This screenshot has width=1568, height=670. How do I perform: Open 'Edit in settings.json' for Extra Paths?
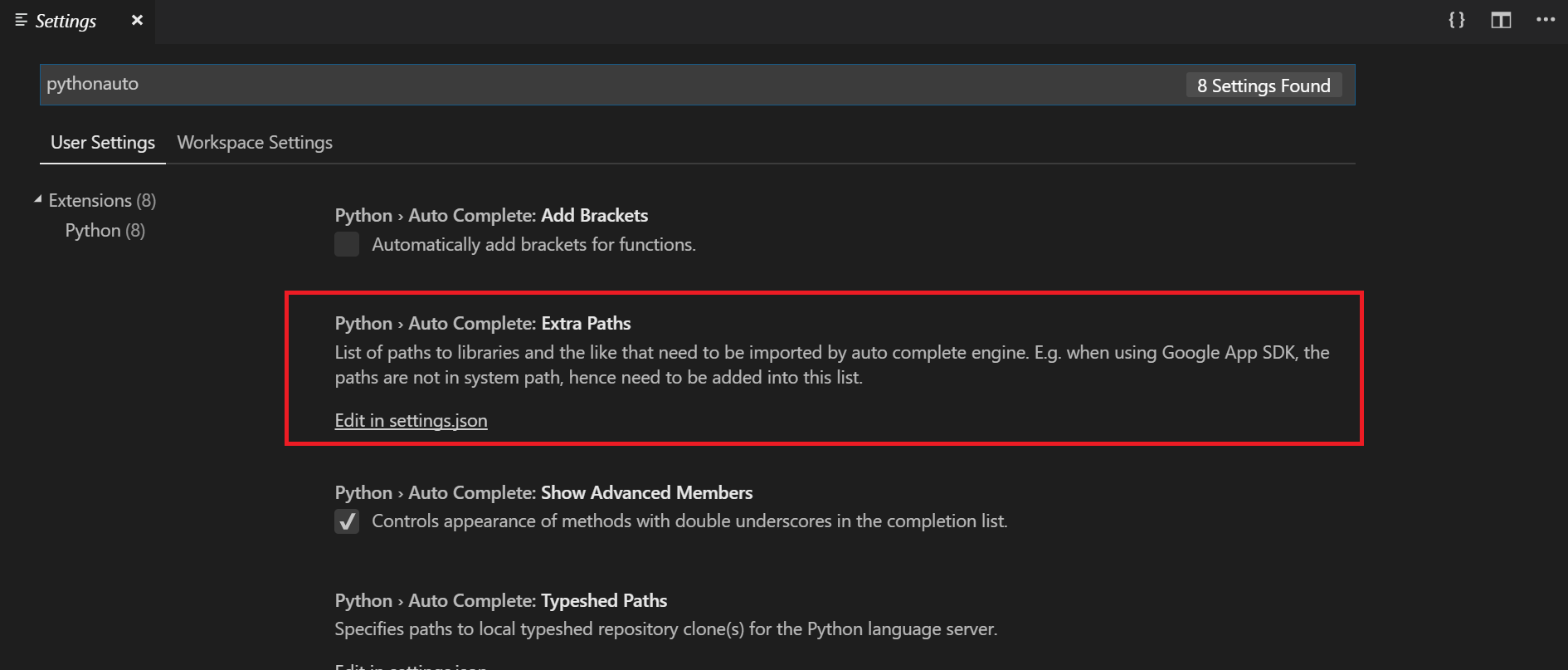tap(411, 421)
